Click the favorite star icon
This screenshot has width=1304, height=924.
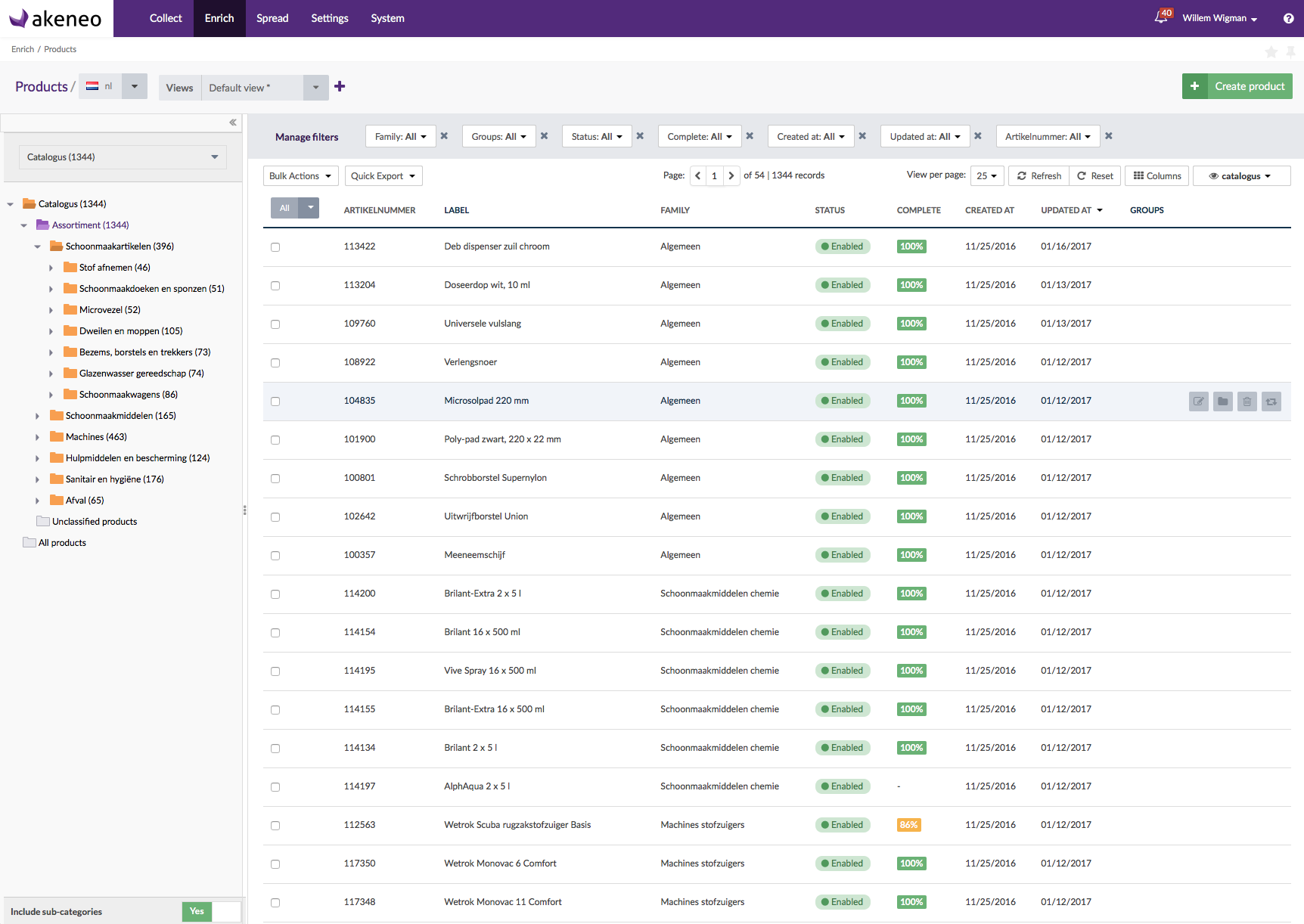tap(1271, 51)
